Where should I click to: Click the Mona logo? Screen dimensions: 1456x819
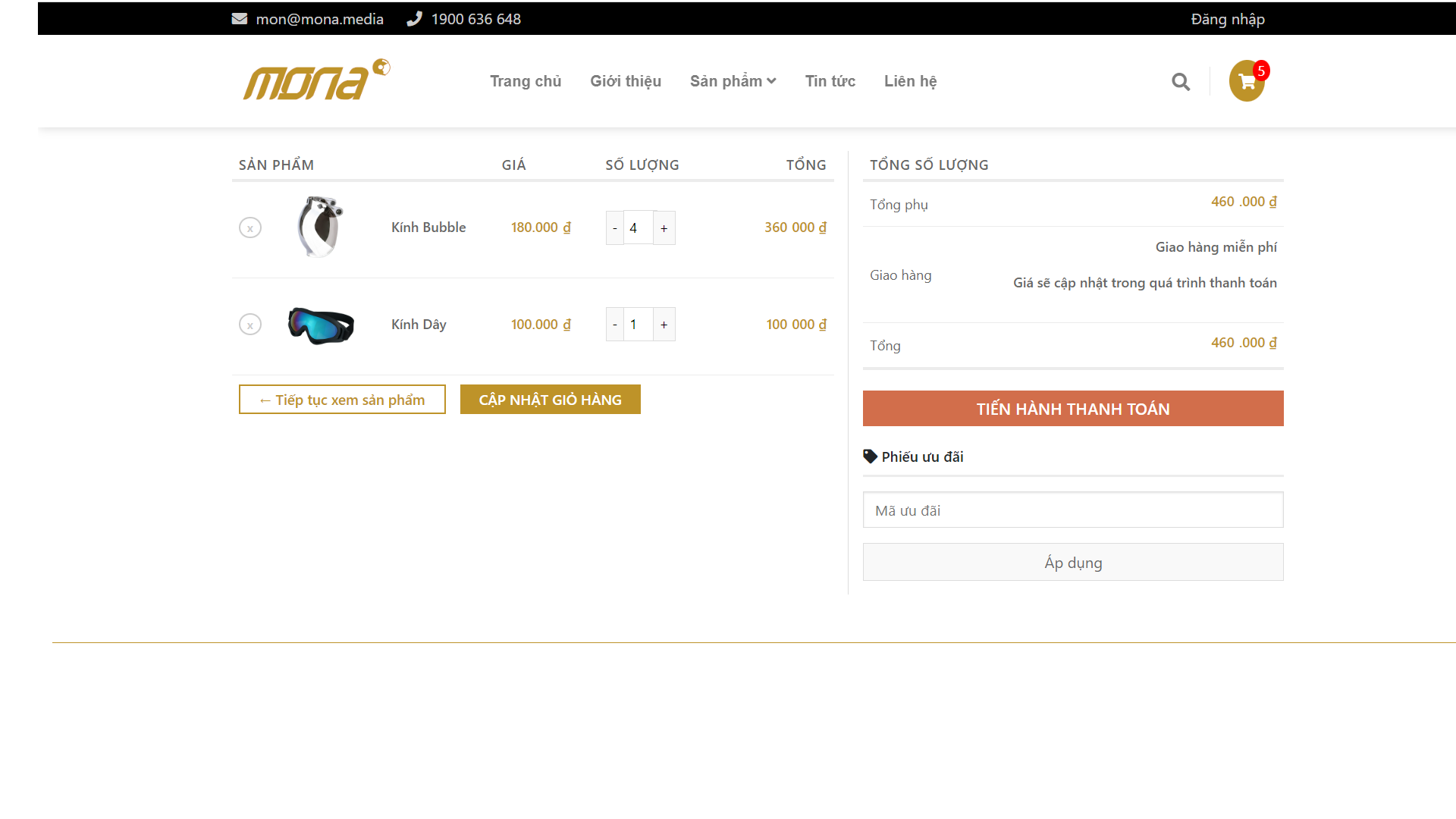tap(316, 80)
